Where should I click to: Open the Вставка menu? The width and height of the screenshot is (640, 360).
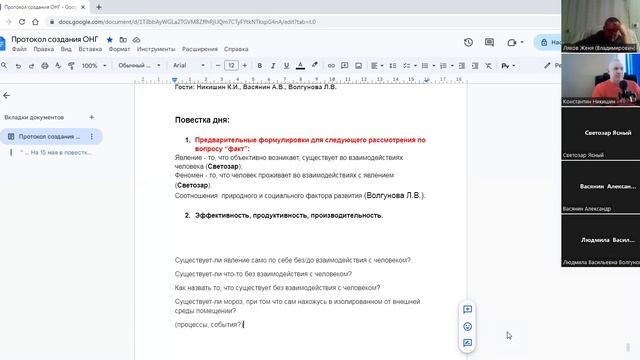[x=90, y=49]
